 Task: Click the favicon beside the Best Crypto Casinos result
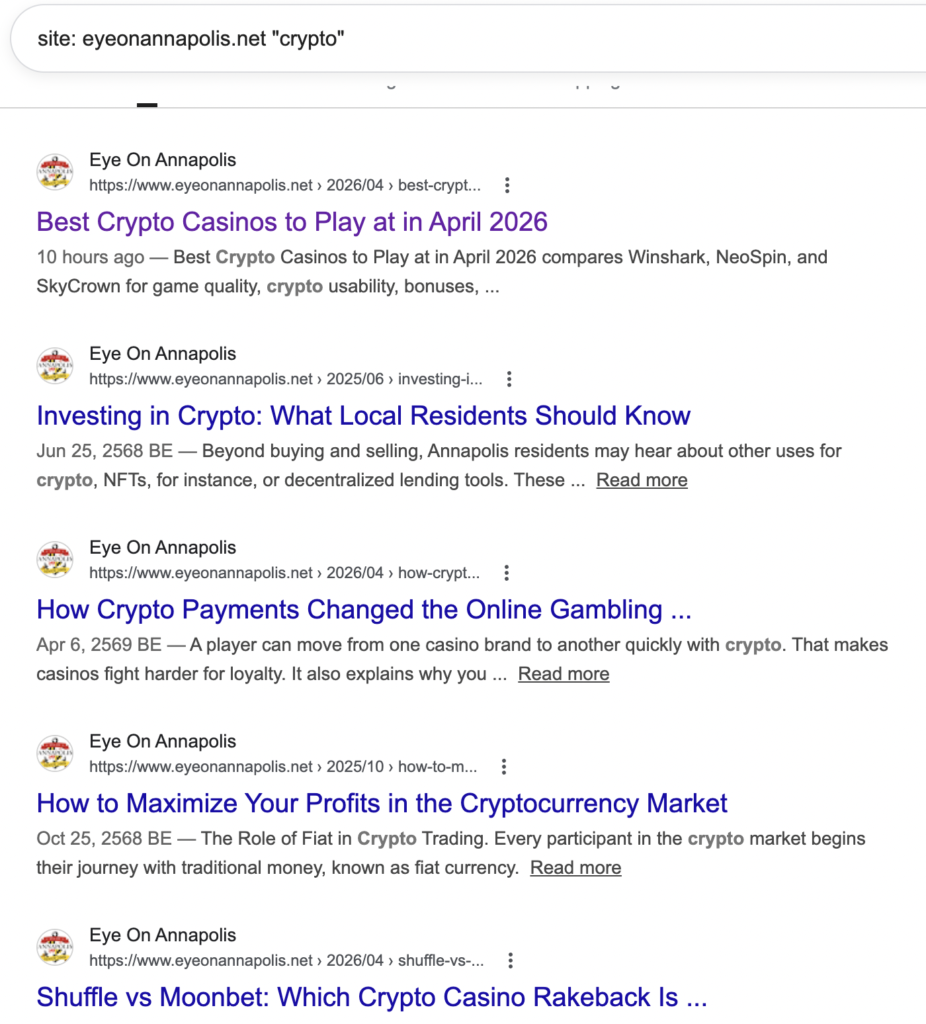[55, 172]
